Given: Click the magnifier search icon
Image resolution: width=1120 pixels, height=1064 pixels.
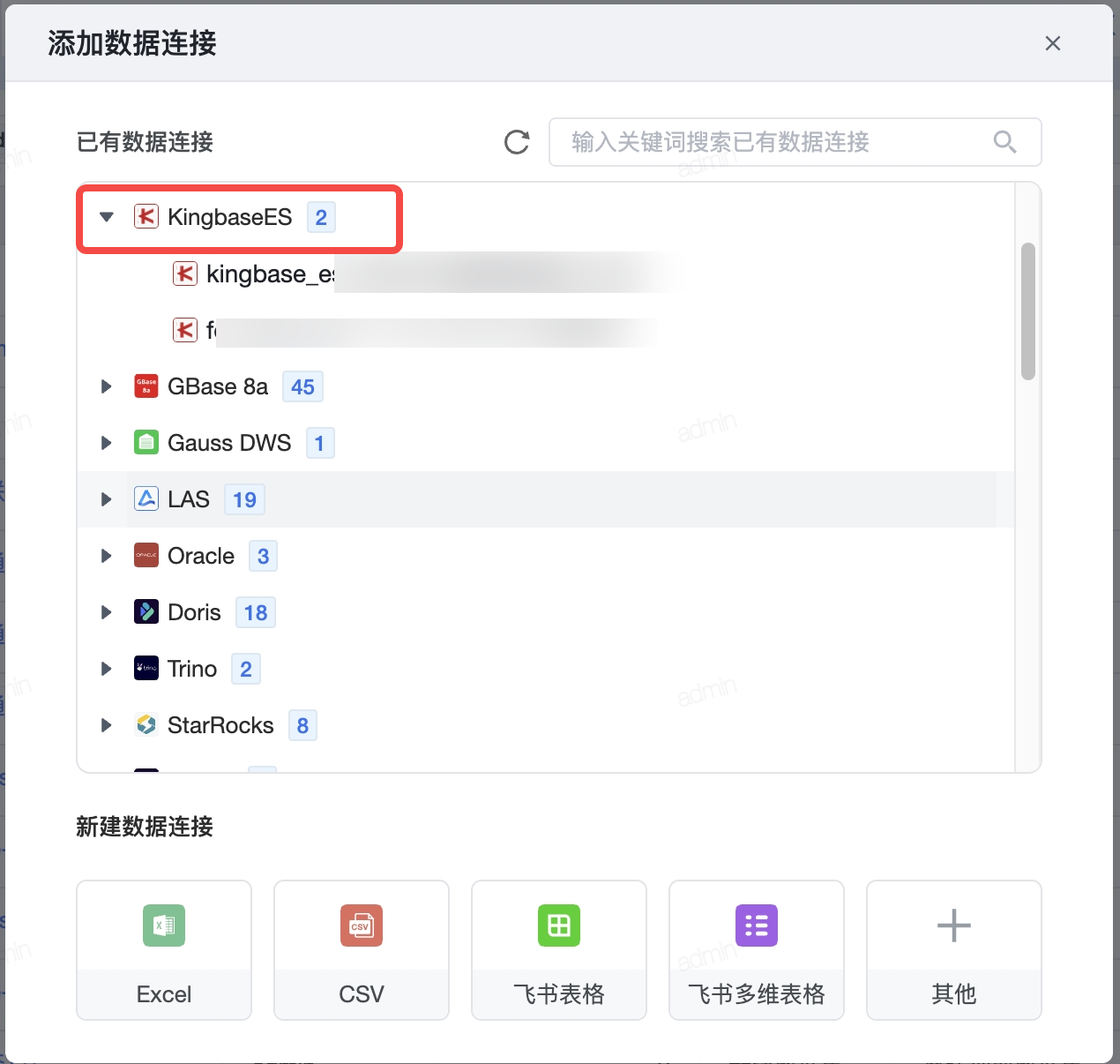Looking at the screenshot, I should tap(1004, 142).
